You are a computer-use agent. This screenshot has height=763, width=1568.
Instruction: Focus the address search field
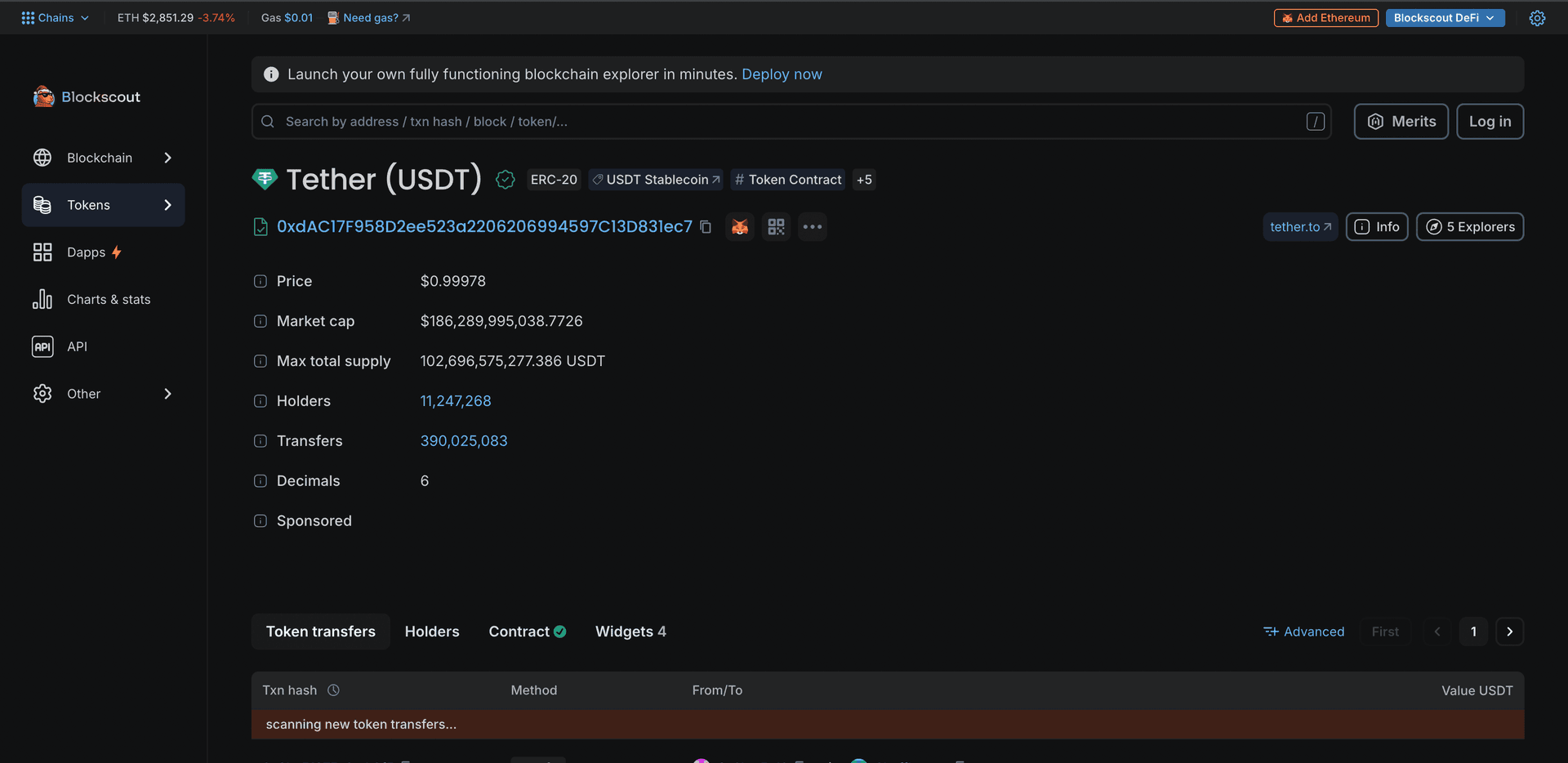[x=784, y=122]
